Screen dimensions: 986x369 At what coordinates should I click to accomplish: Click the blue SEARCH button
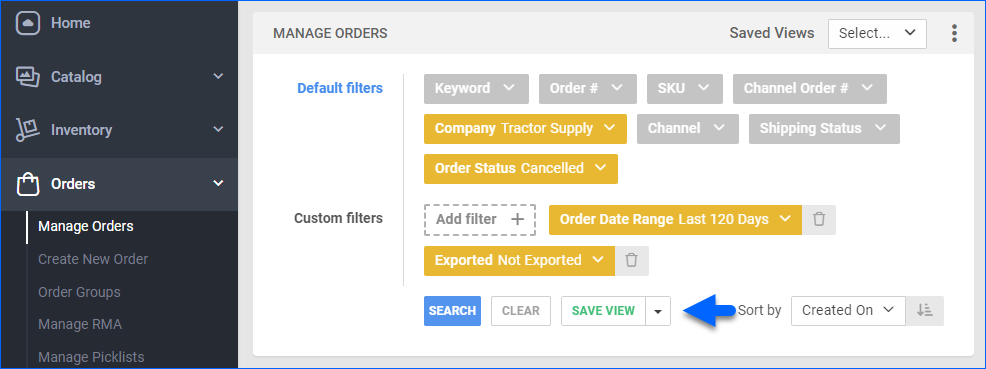(452, 311)
